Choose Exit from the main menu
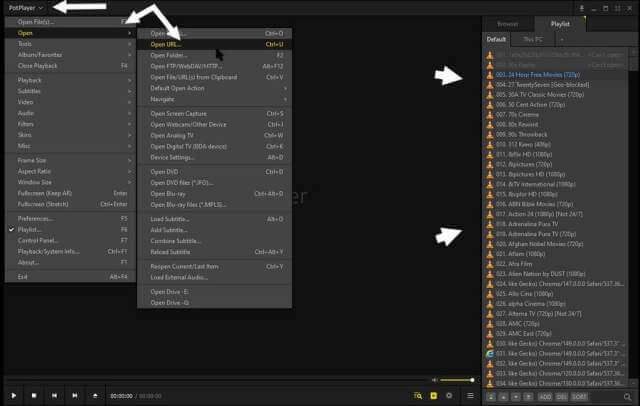Screen dimensions: 640x406 click(x=70, y=277)
